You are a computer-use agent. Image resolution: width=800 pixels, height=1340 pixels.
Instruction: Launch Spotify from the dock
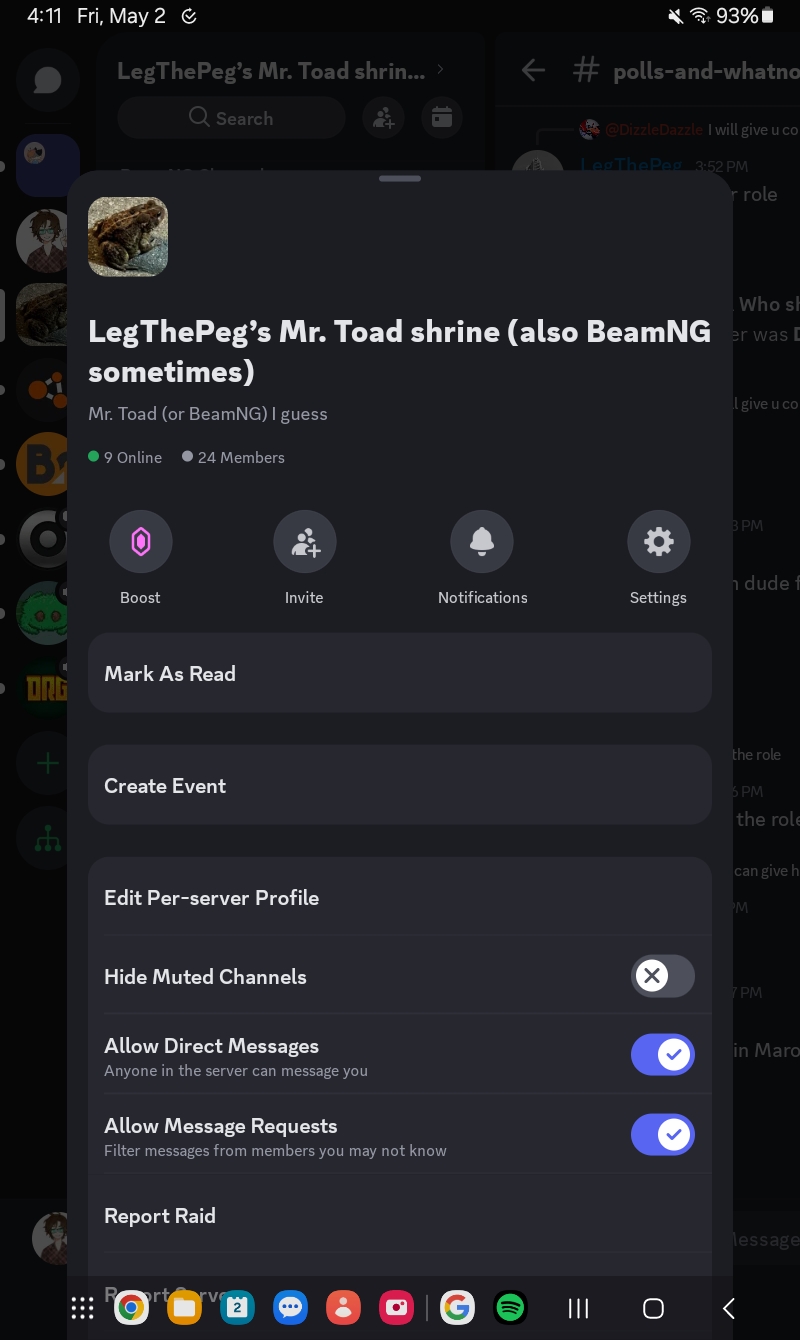(511, 1307)
